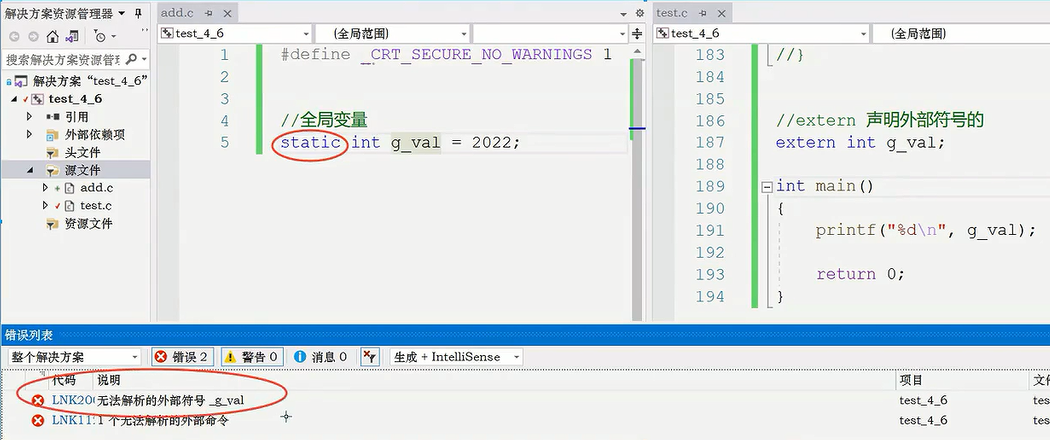Pin the test.c editor tab
The width and height of the screenshot is (1050, 440).
coord(702,13)
